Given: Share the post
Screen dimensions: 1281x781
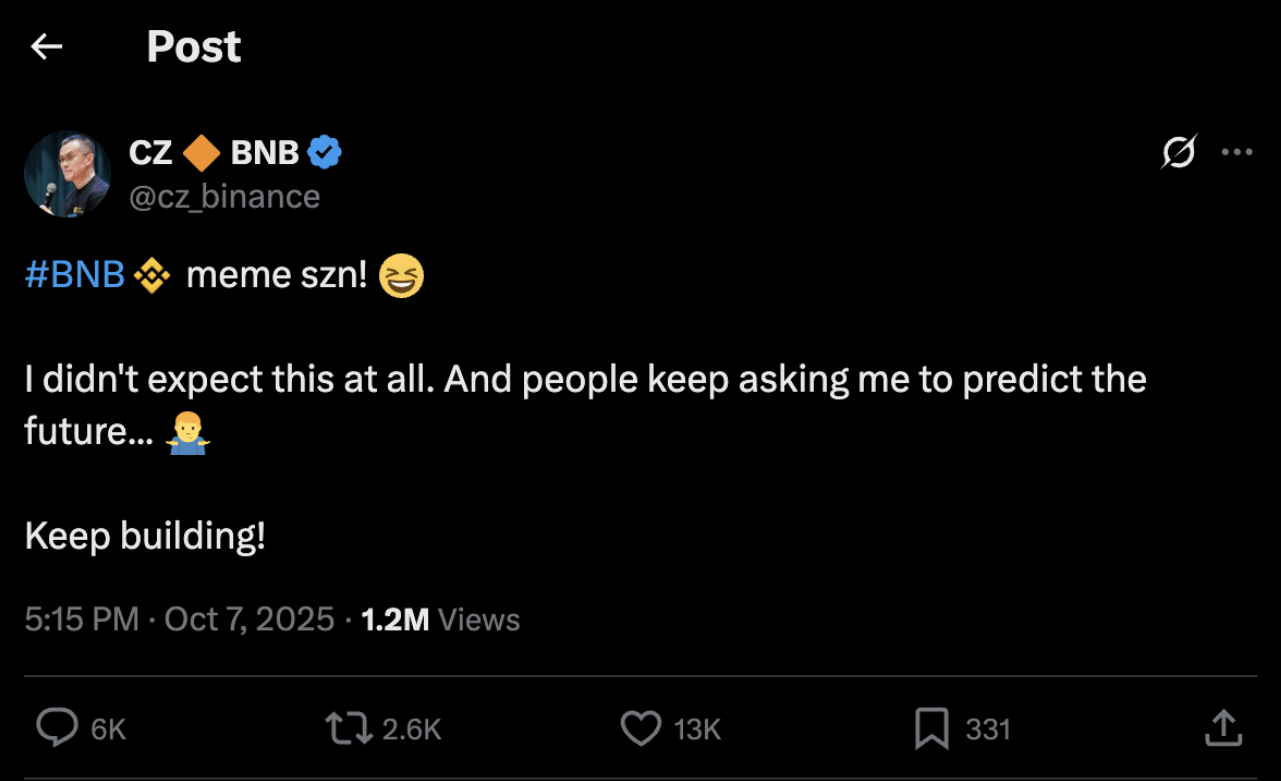Looking at the screenshot, I should [x=1222, y=729].
